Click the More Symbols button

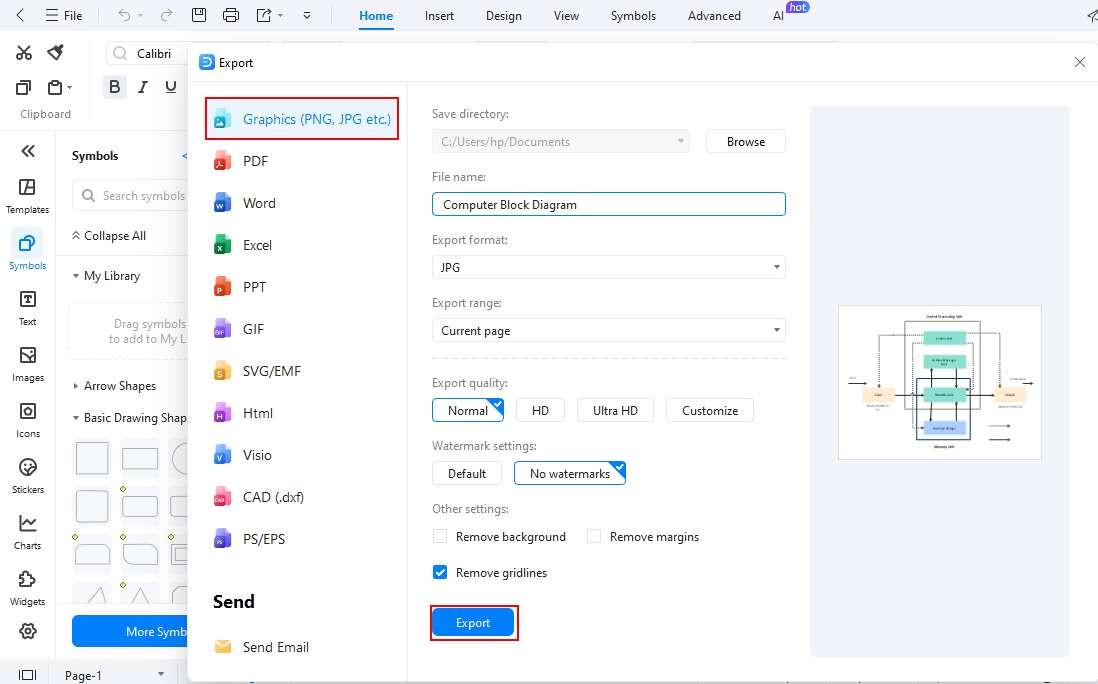(x=130, y=631)
